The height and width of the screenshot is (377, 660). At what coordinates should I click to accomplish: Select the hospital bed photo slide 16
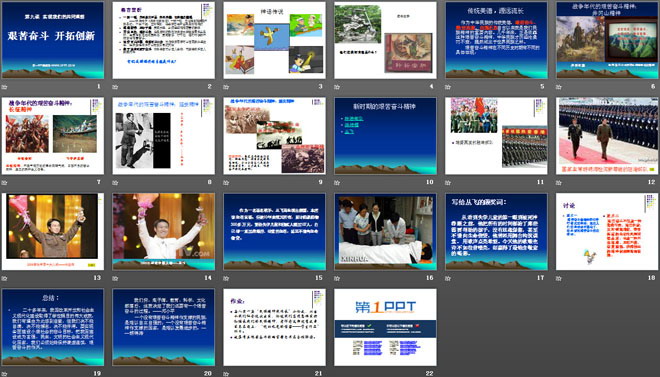pos(385,231)
